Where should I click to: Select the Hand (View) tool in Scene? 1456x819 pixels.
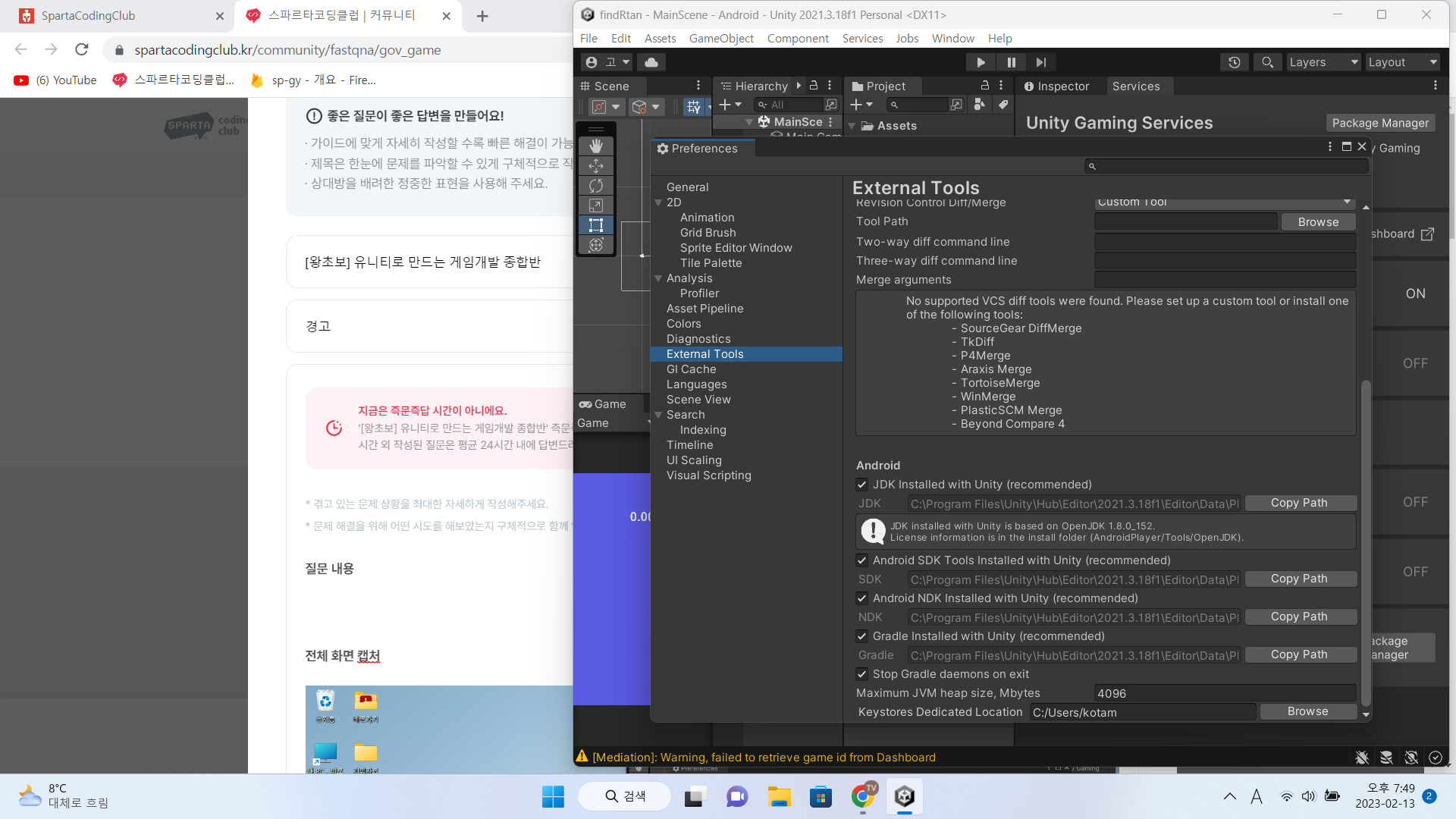click(x=596, y=146)
